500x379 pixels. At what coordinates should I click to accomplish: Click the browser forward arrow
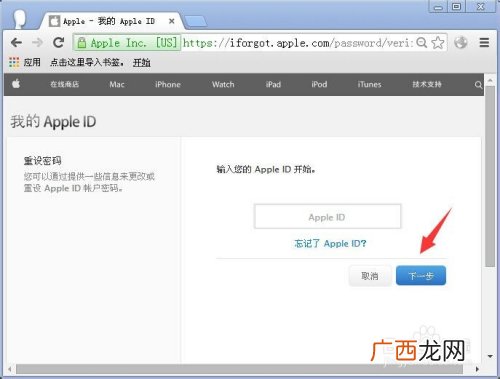(x=37, y=43)
